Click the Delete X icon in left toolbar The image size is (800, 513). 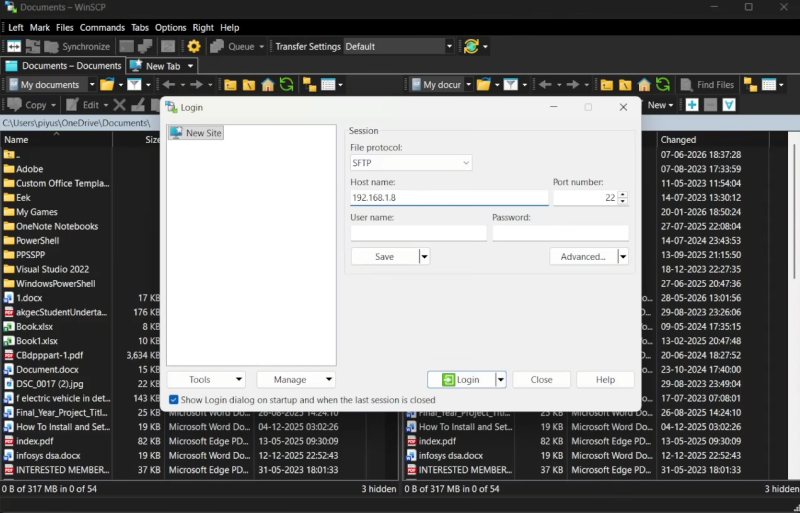tap(119, 105)
